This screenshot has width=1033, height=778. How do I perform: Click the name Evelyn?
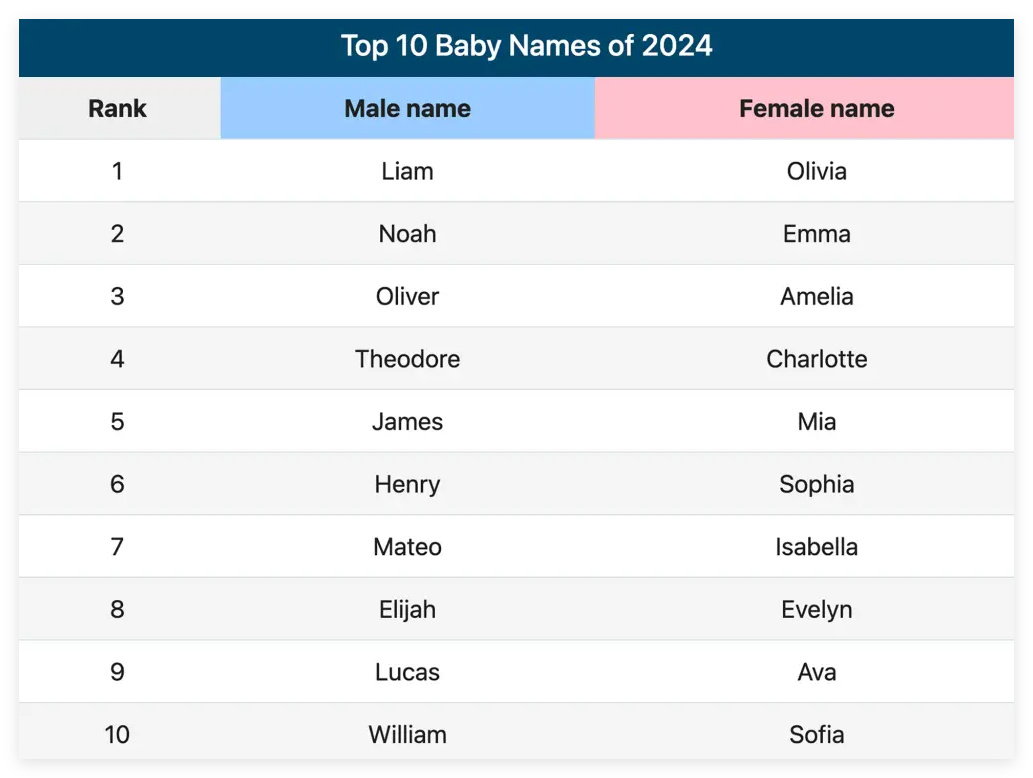[x=816, y=610]
